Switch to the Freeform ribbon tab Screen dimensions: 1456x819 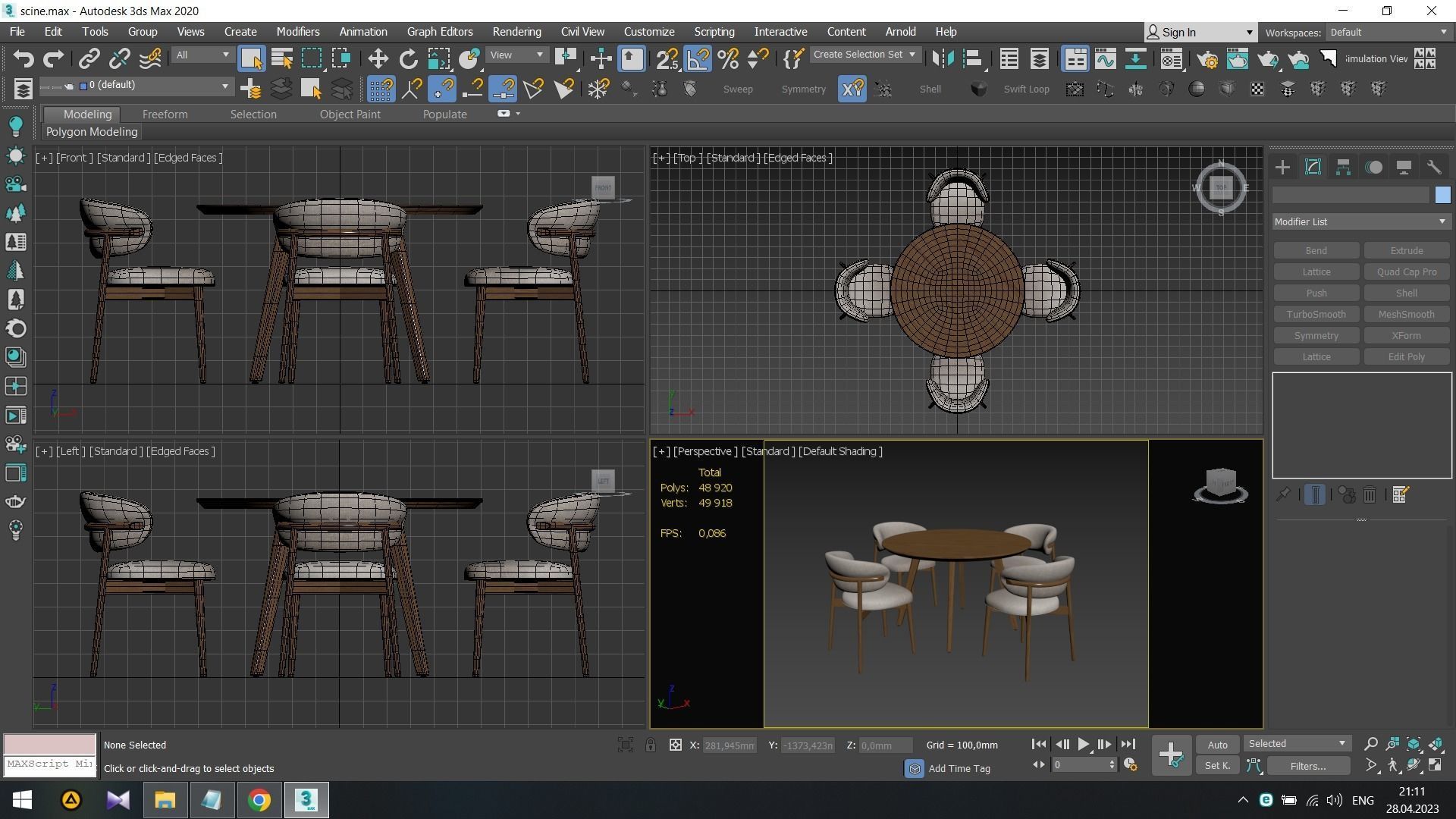point(165,115)
